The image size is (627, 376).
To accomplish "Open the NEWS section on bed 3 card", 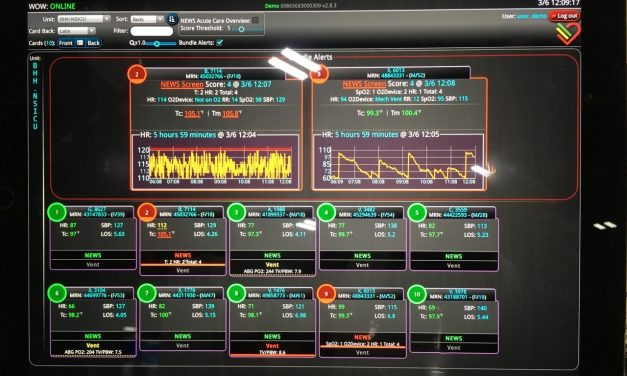I will tap(272, 255).
